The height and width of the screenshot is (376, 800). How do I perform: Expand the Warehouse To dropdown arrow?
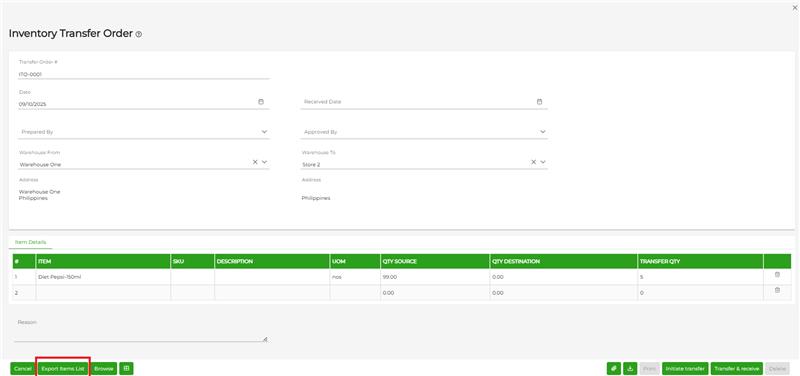pyautogui.click(x=543, y=162)
